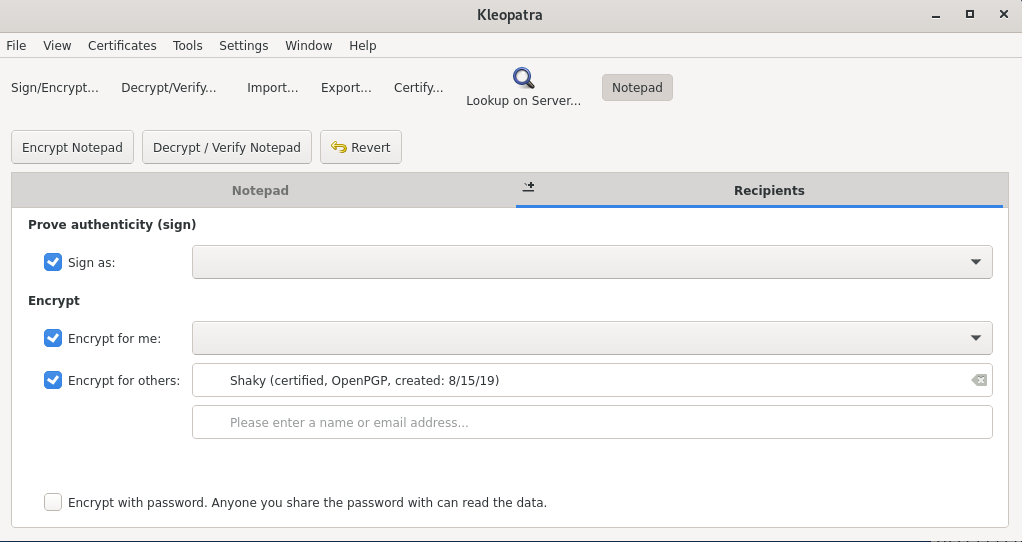The width and height of the screenshot is (1022, 542).
Task: Switch to the Notepad tab
Action: click(x=260, y=190)
